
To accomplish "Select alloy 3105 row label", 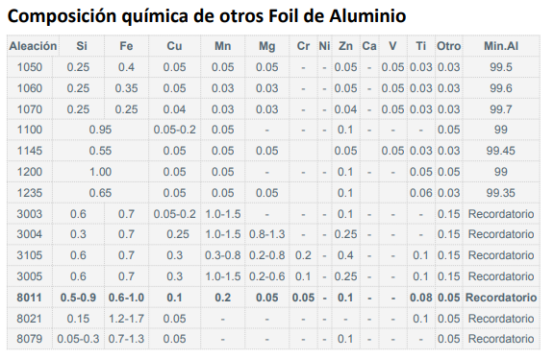I will 29,255.
